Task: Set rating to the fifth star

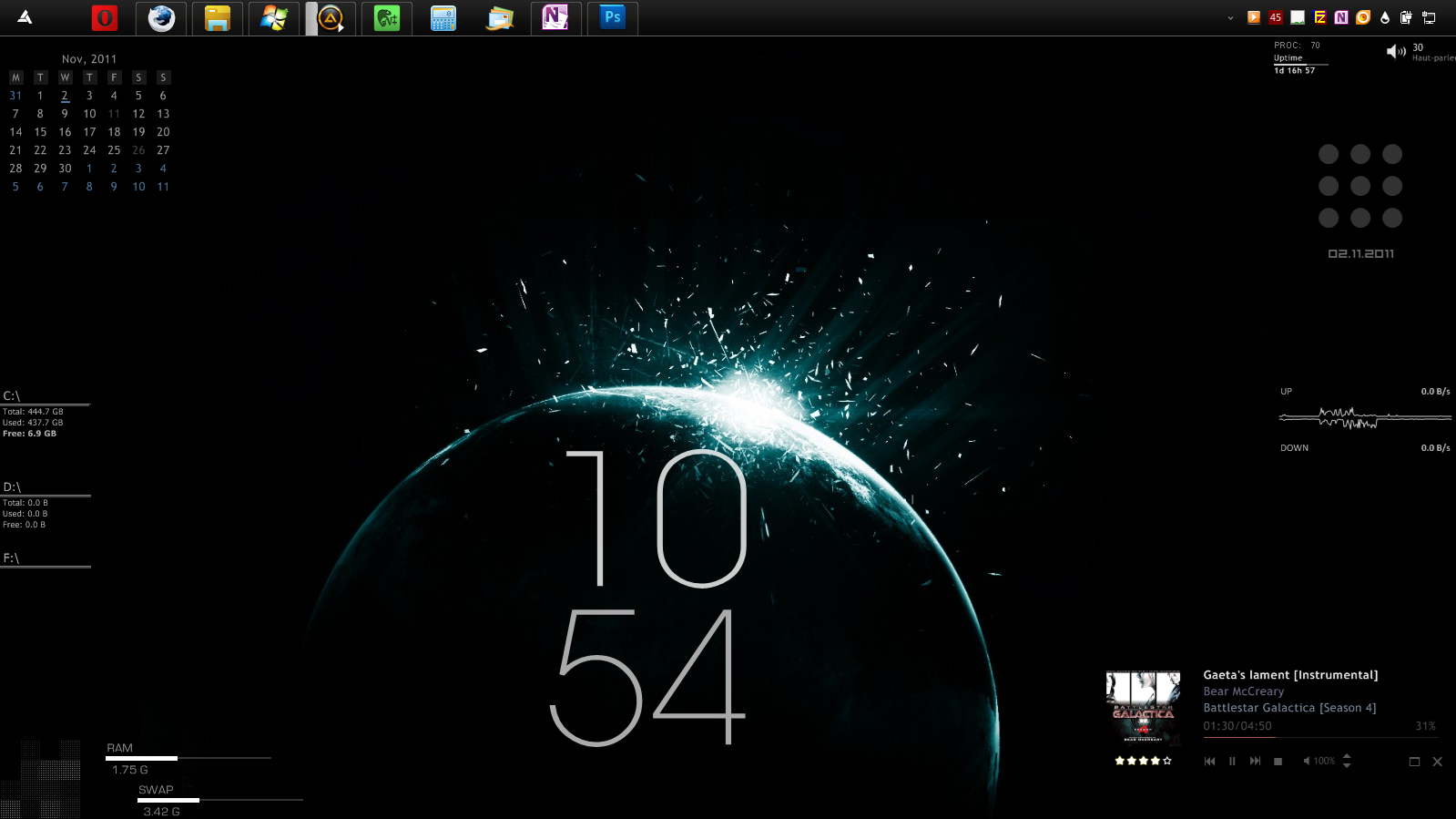Action: [1167, 761]
